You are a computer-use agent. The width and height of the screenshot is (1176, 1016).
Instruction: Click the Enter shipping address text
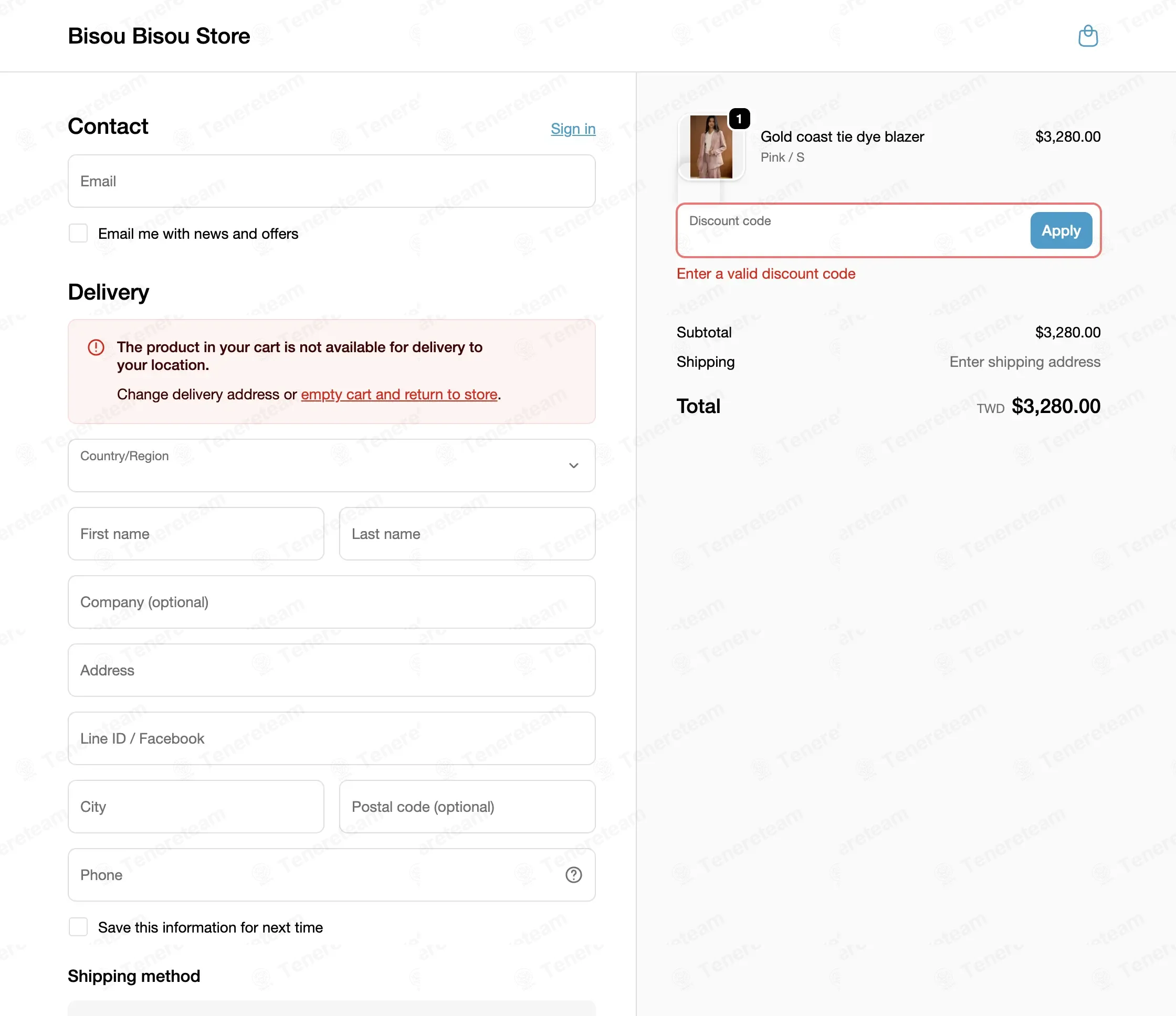(1024, 362)
